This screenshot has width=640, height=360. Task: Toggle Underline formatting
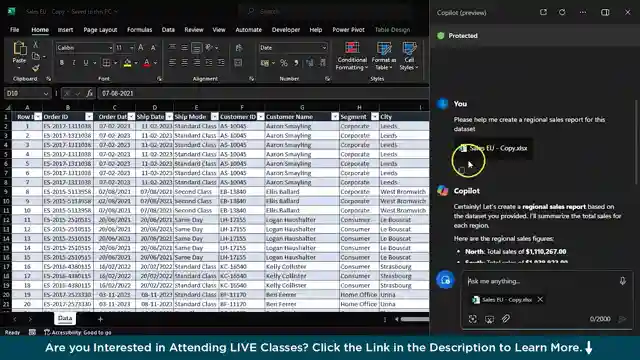[x=86, y=63]
